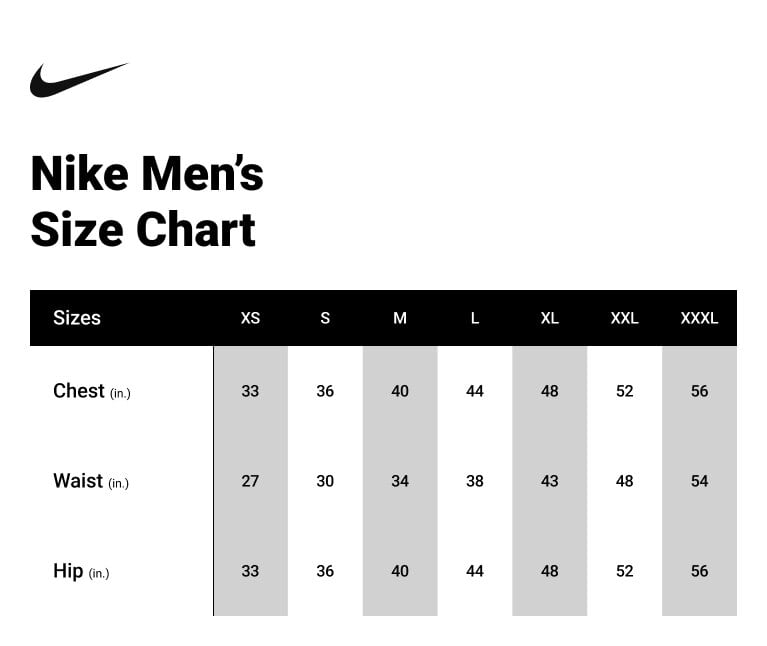Screen dimensions: 767x646
Task: Click the chest value 40 for size M
Action: tap(400, 391)
